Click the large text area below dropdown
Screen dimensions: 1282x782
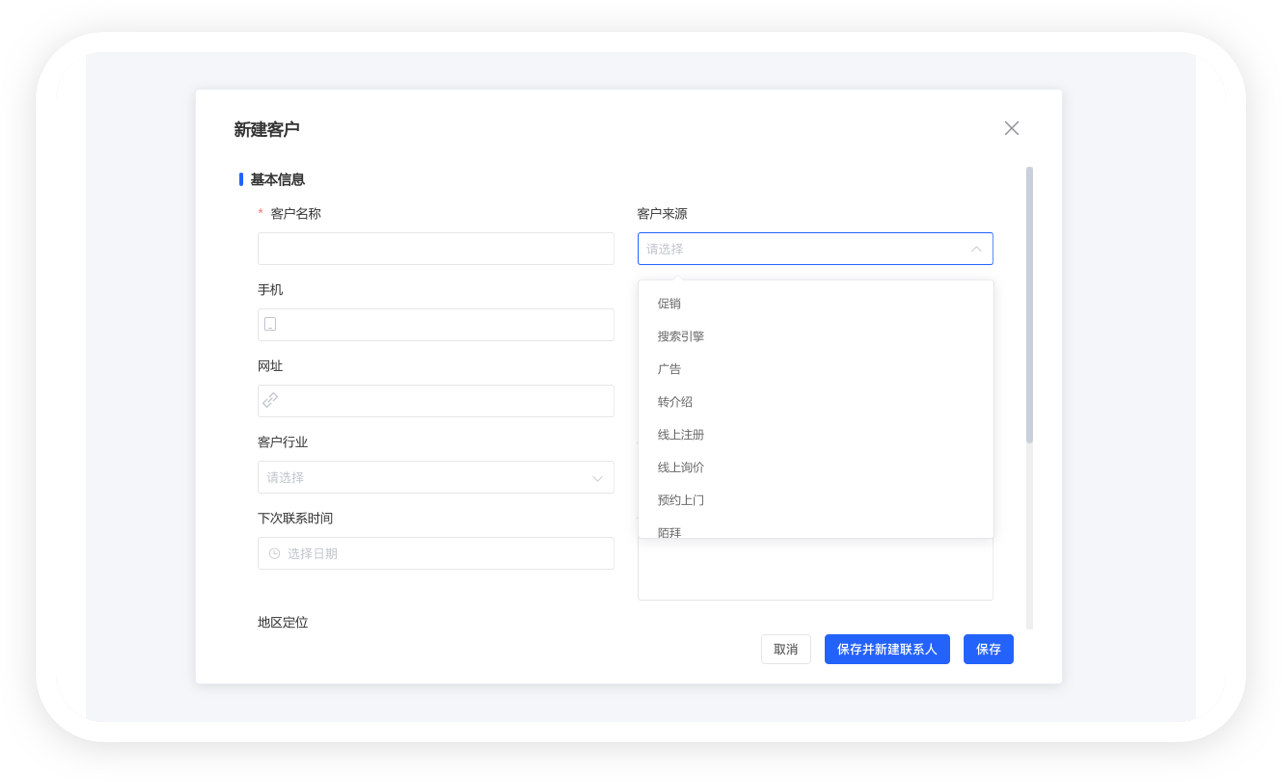[x=816, y=569]
